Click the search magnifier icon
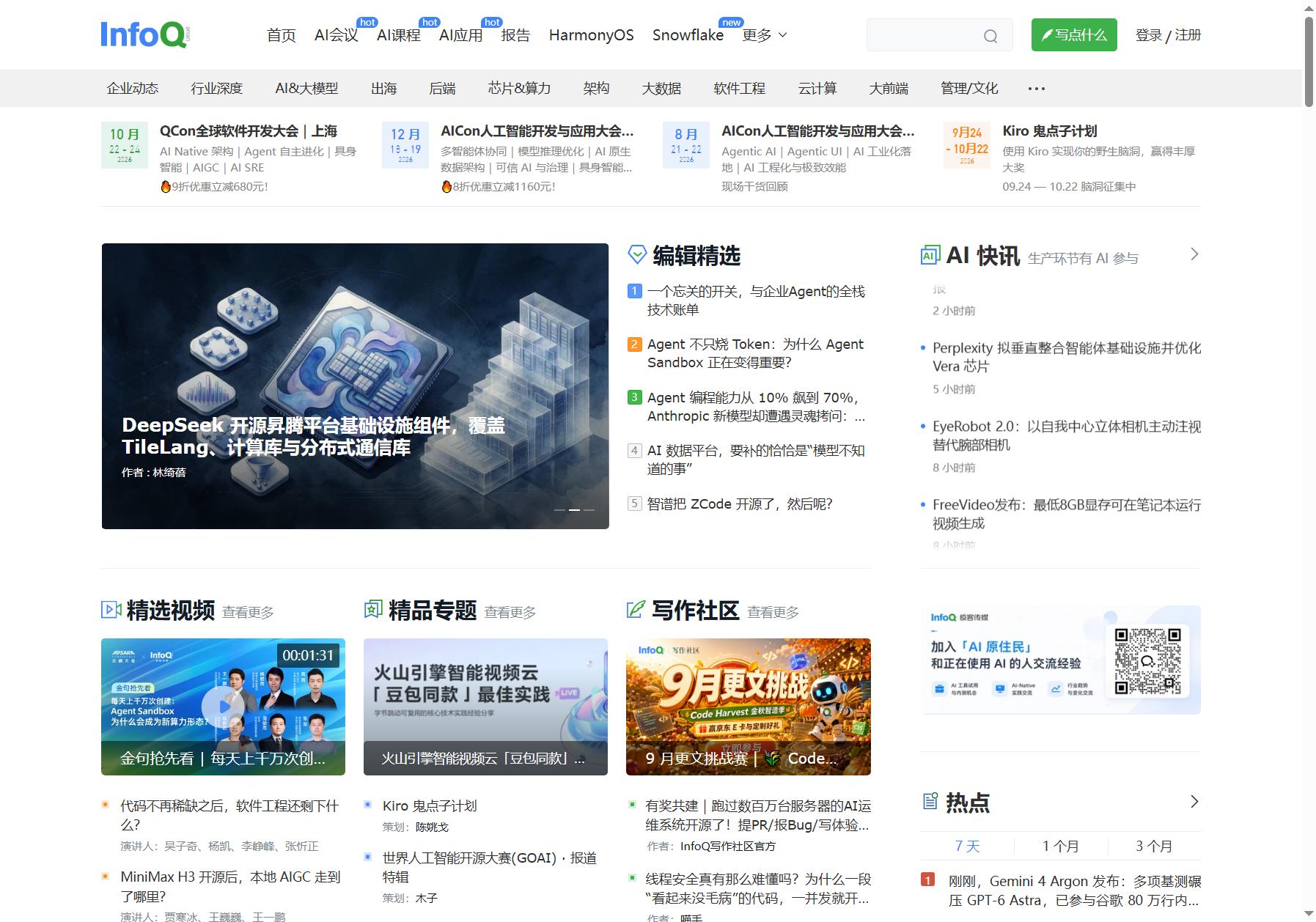Image resolution: width=1316 pixels, height=922 pixels. pyautogui.click(x=990, y=36)
